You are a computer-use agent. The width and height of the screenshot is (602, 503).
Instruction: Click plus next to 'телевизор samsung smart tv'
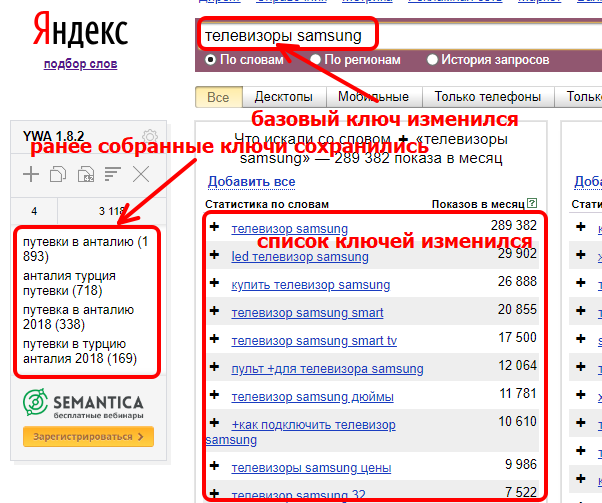[215, 340]
